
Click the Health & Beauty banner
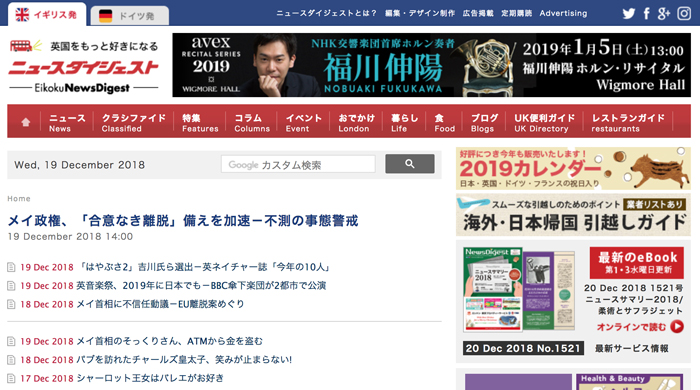pos(629,382)
